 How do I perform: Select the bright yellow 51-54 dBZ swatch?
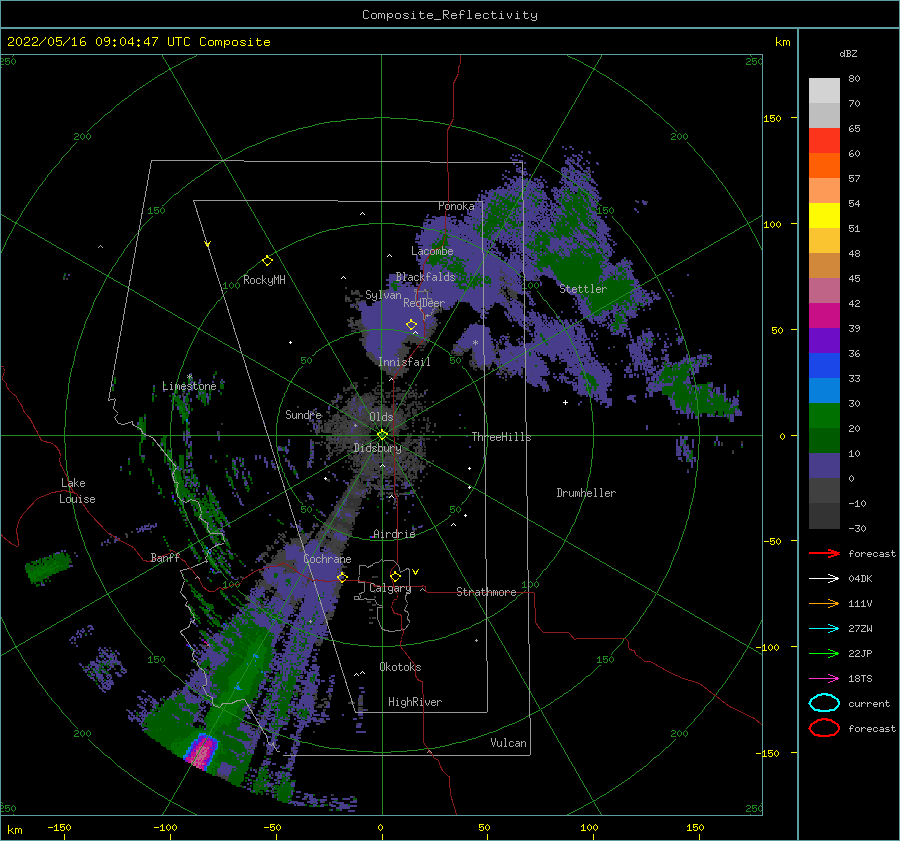pos(824,216)
